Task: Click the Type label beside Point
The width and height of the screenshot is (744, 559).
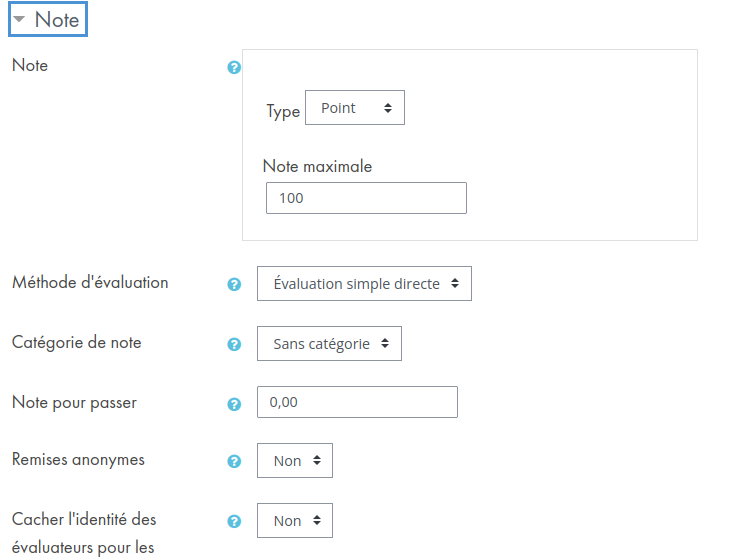Action: point(283,111)
